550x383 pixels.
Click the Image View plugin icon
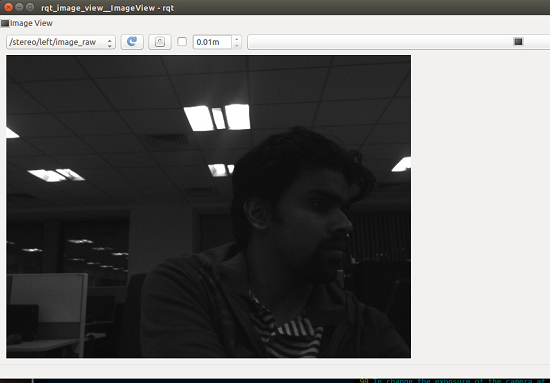click(x=5, y=23)
